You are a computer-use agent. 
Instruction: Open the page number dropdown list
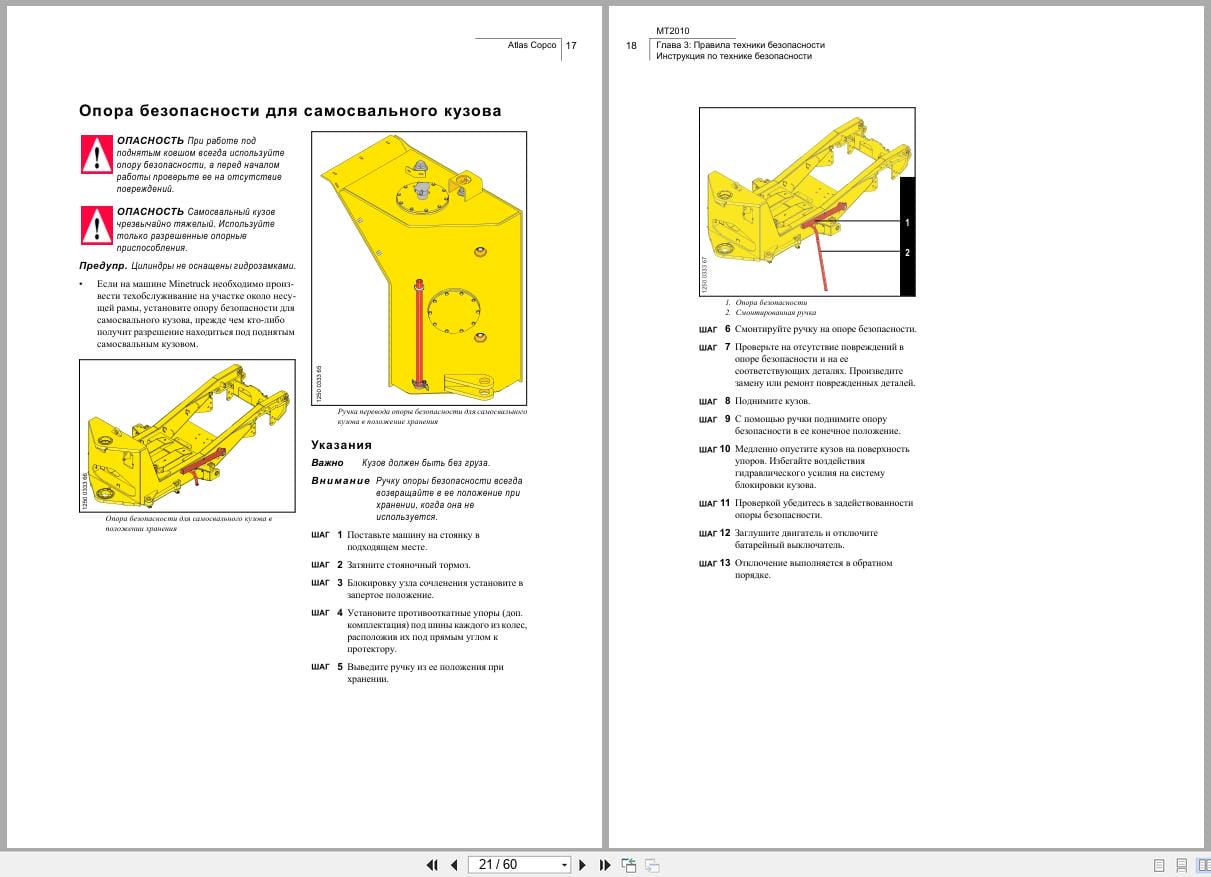(563, 864)
